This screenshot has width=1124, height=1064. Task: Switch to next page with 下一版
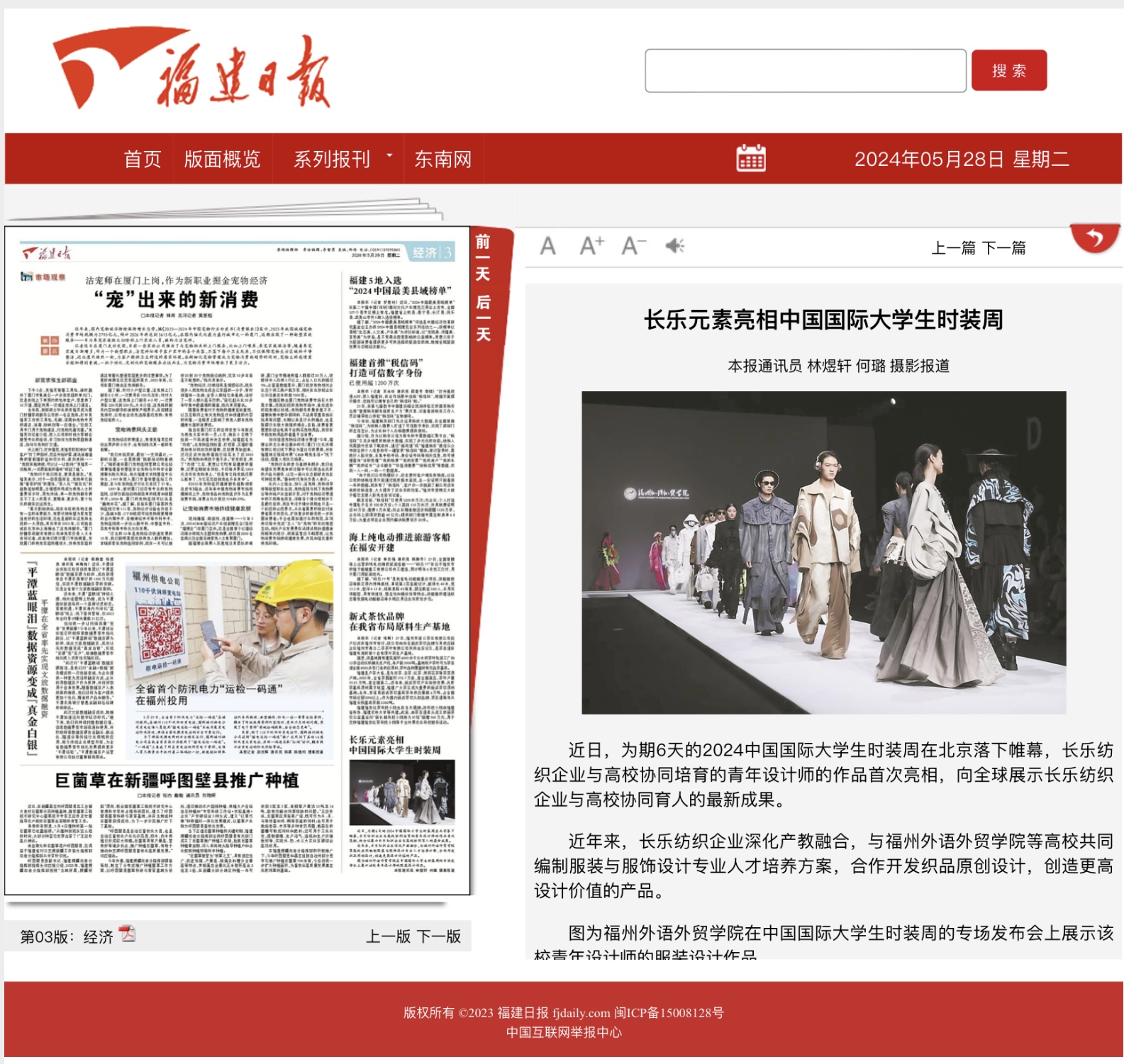(439, 936)
